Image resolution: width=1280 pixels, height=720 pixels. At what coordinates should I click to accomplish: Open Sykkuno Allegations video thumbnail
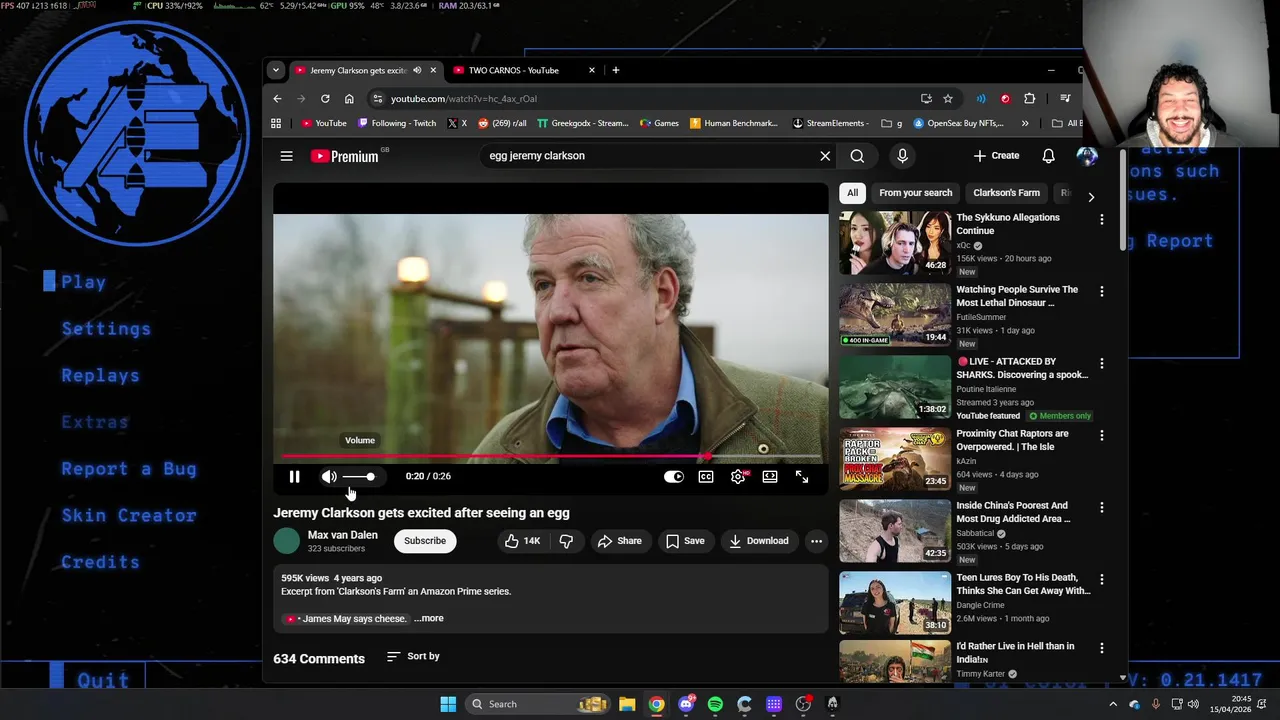(895, 243)
